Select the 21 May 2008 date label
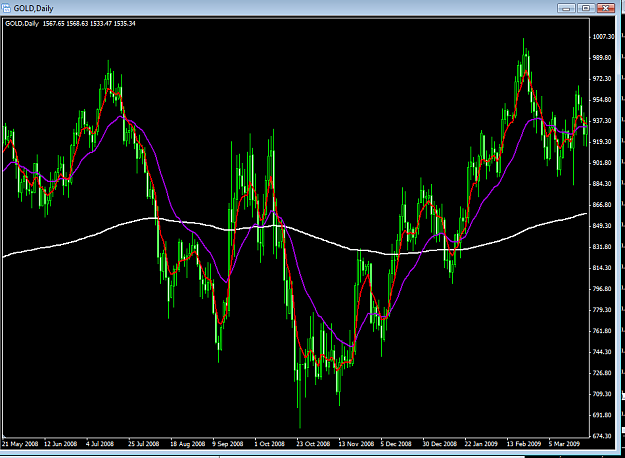 click(20, 444)
